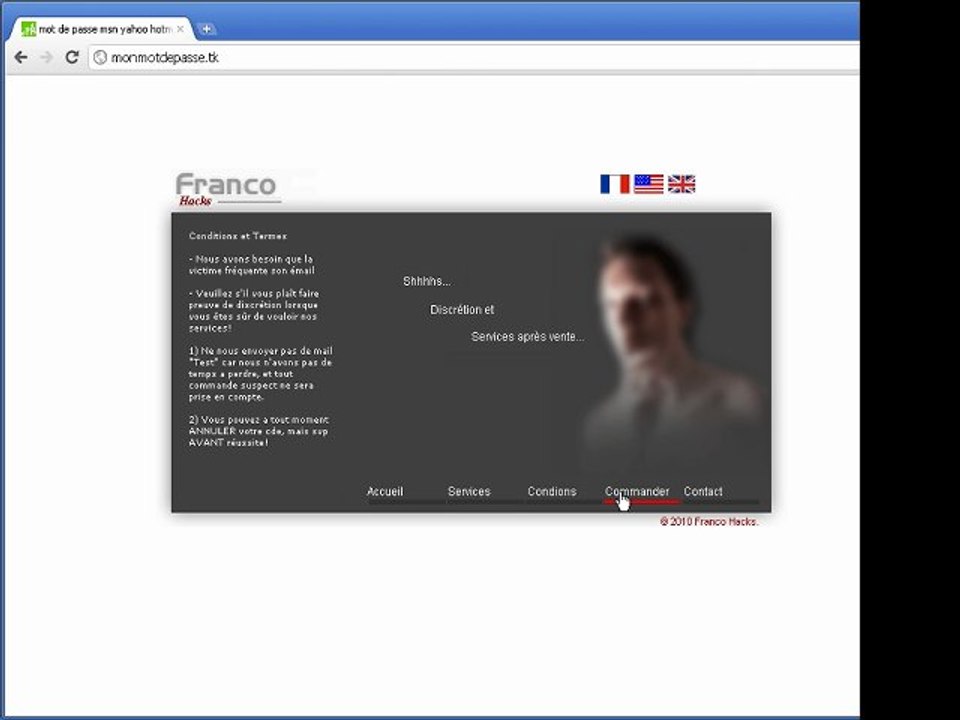Click the 'Shhhhs...' text
Image resolution: width=960 pixels, height=720 pixels.
427,282
